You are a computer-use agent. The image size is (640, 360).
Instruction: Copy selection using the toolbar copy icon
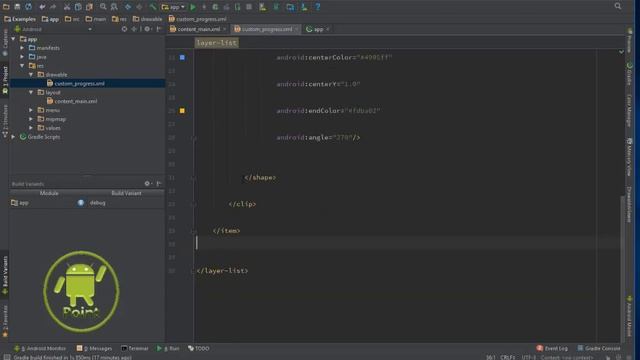pos(78,7)
